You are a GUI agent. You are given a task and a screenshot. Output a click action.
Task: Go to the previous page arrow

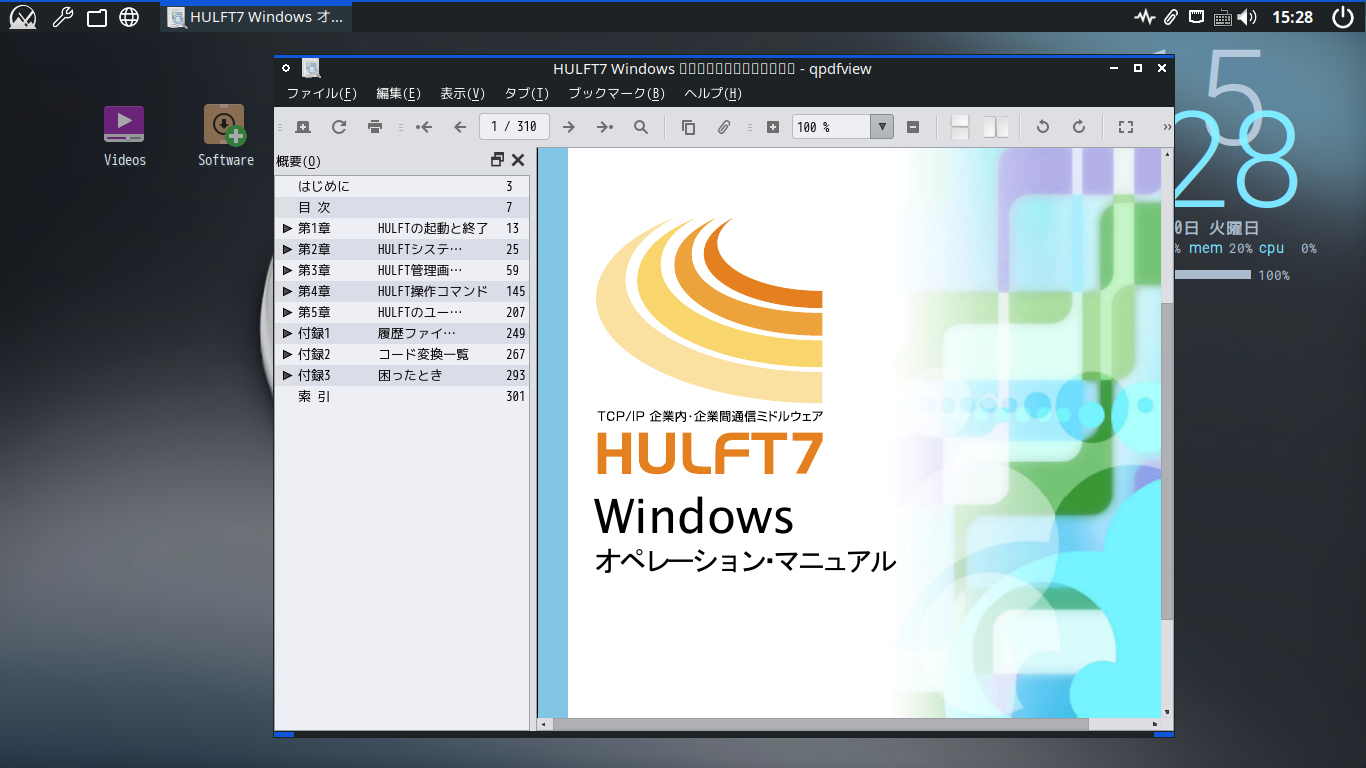(460, 127)
